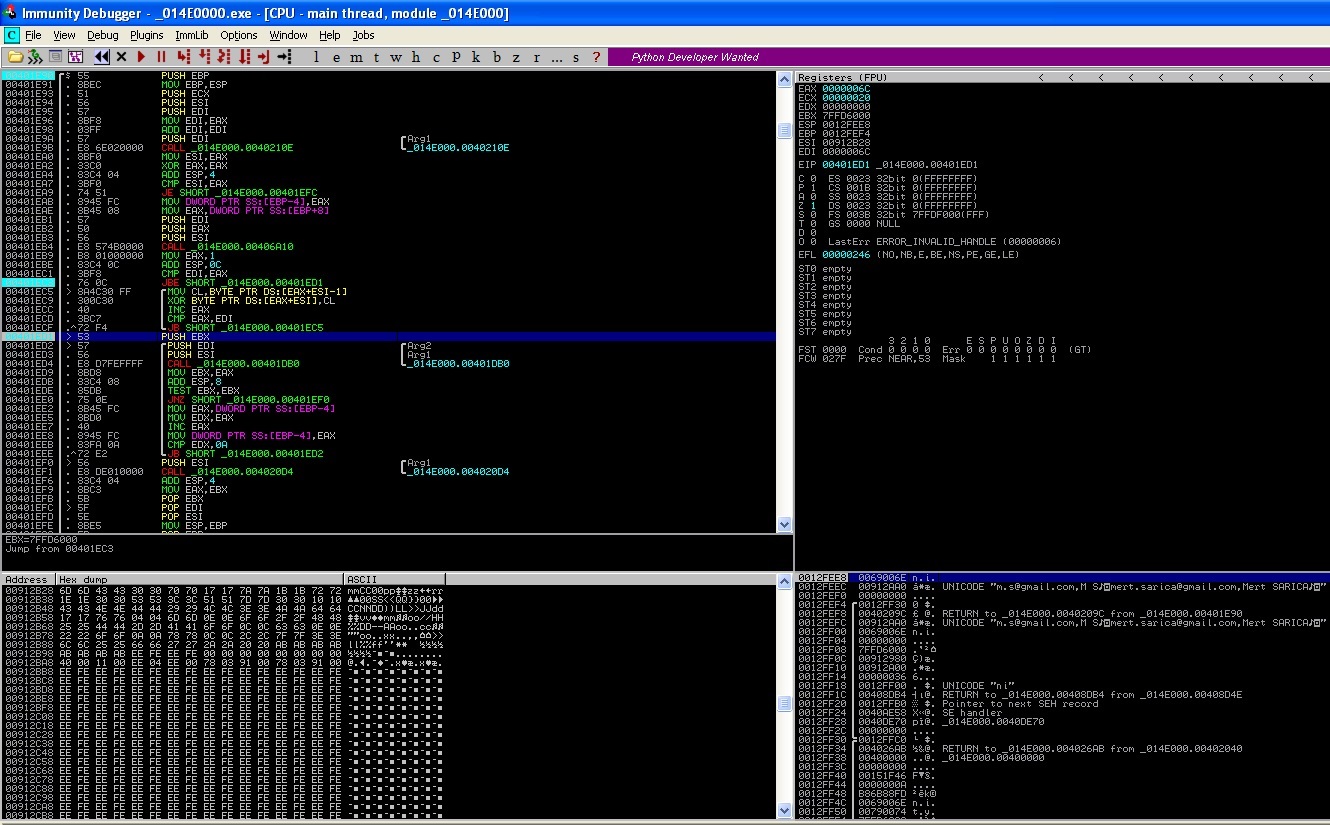Click the Close program X icon
The width and height of the screenshot is (1330, 825).
point(121,57)
